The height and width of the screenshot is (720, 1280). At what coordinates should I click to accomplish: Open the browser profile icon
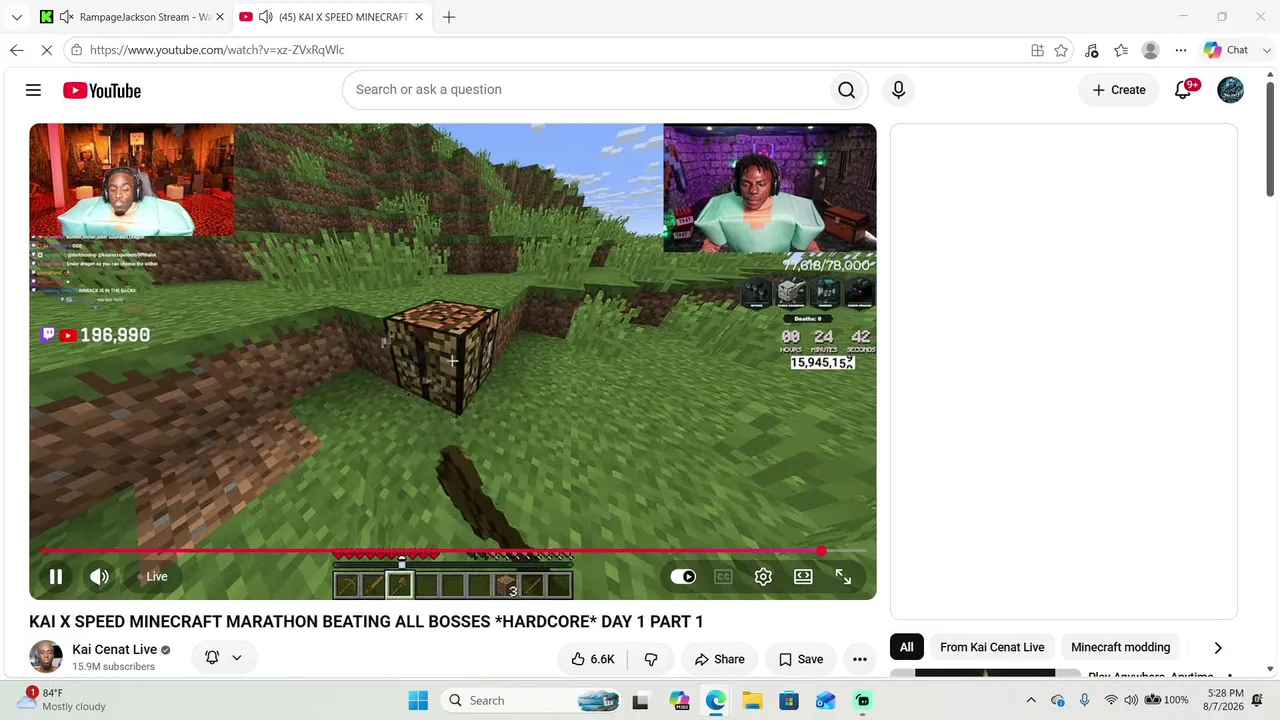tap(1151, 50)
